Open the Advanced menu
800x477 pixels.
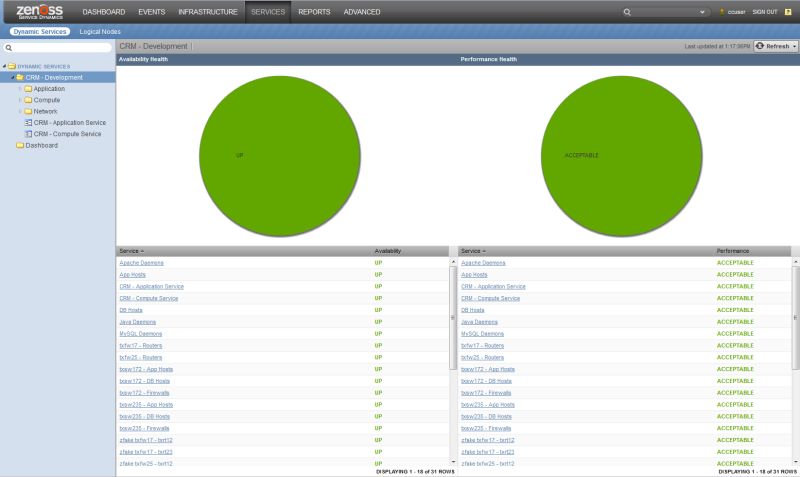[362, 12]
